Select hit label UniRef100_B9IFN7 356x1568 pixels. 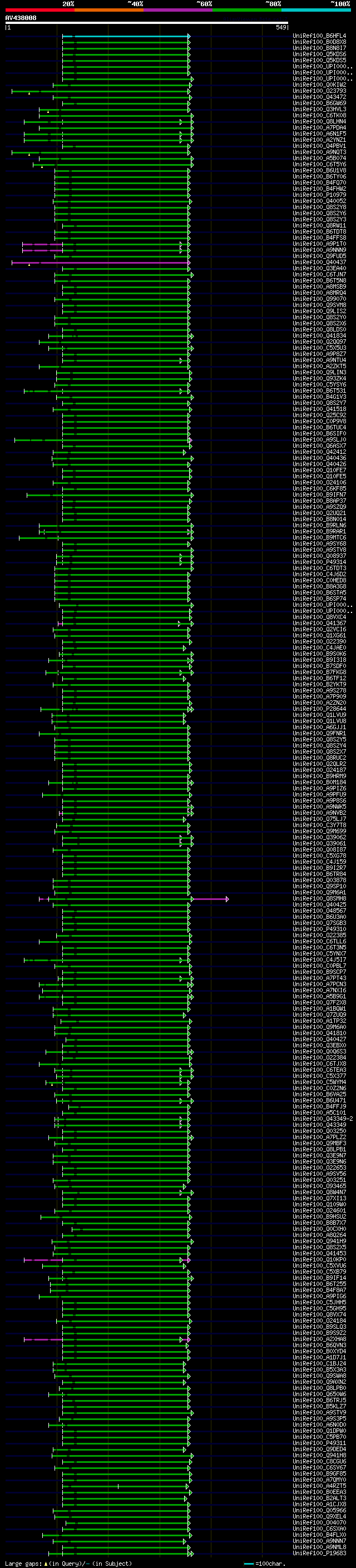point(319,495)
